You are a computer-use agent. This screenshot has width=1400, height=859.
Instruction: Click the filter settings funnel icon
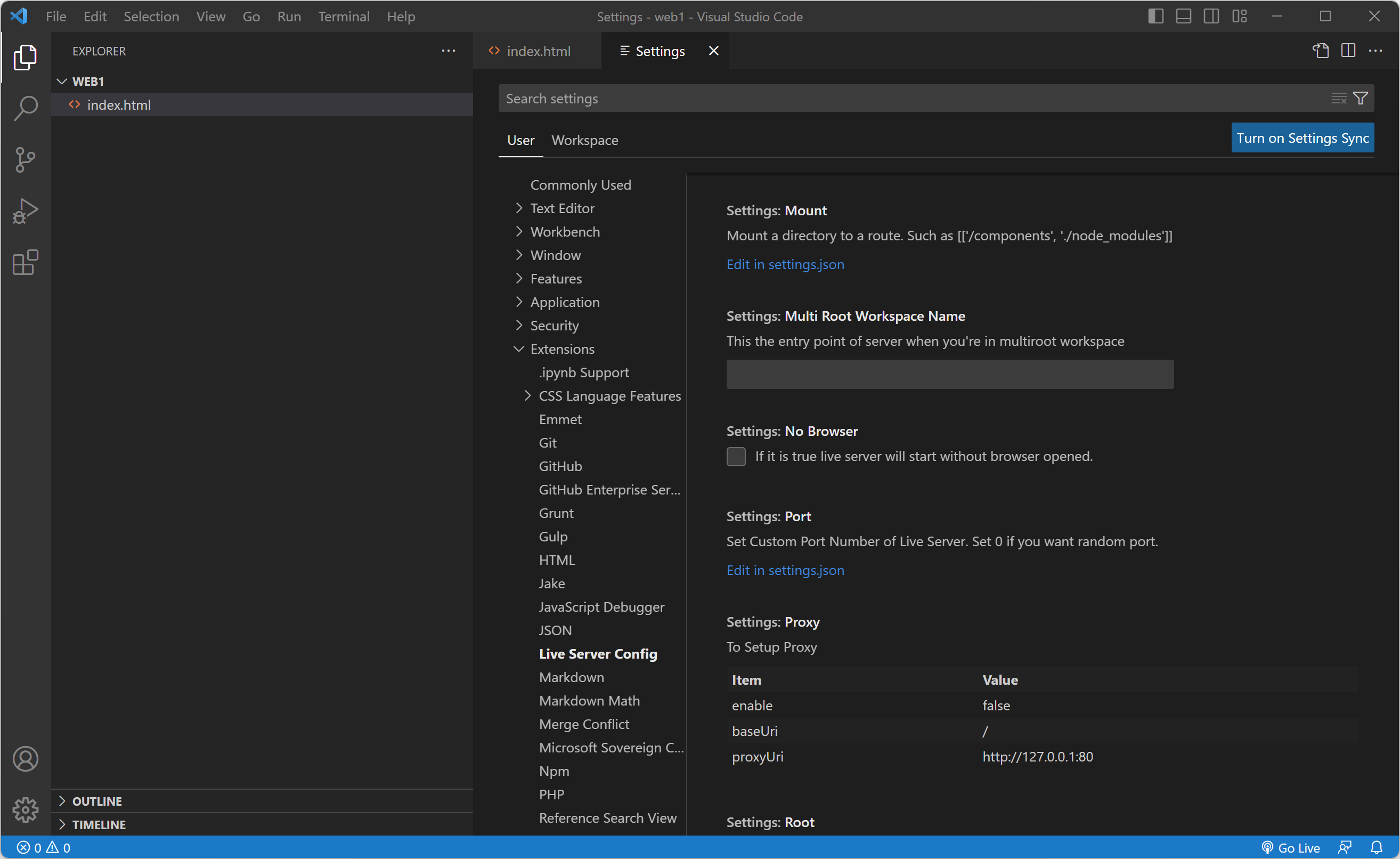click(1360, 99)
